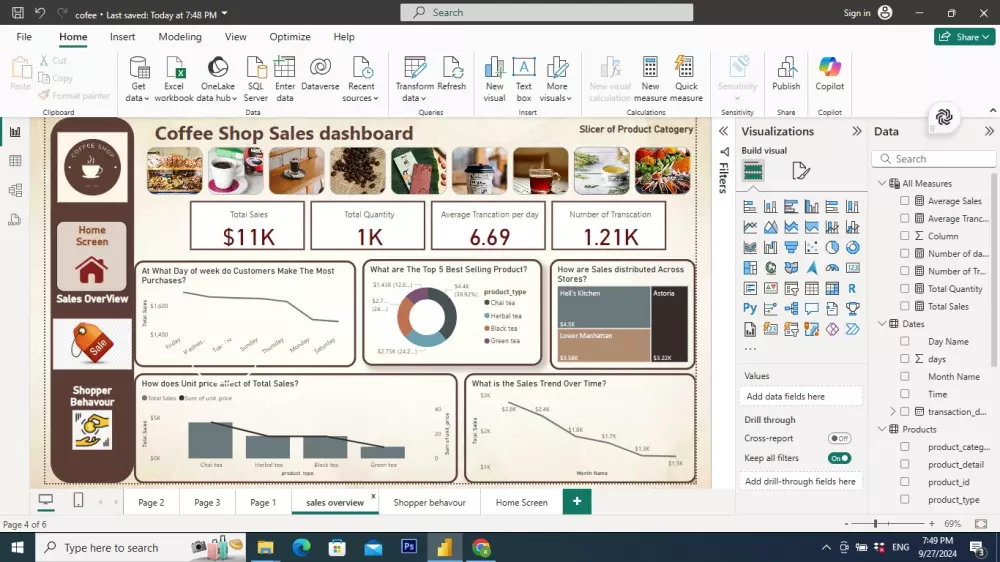Click the coffee beans product image slicer
The image size is (1000, 562).
[358, 171]
